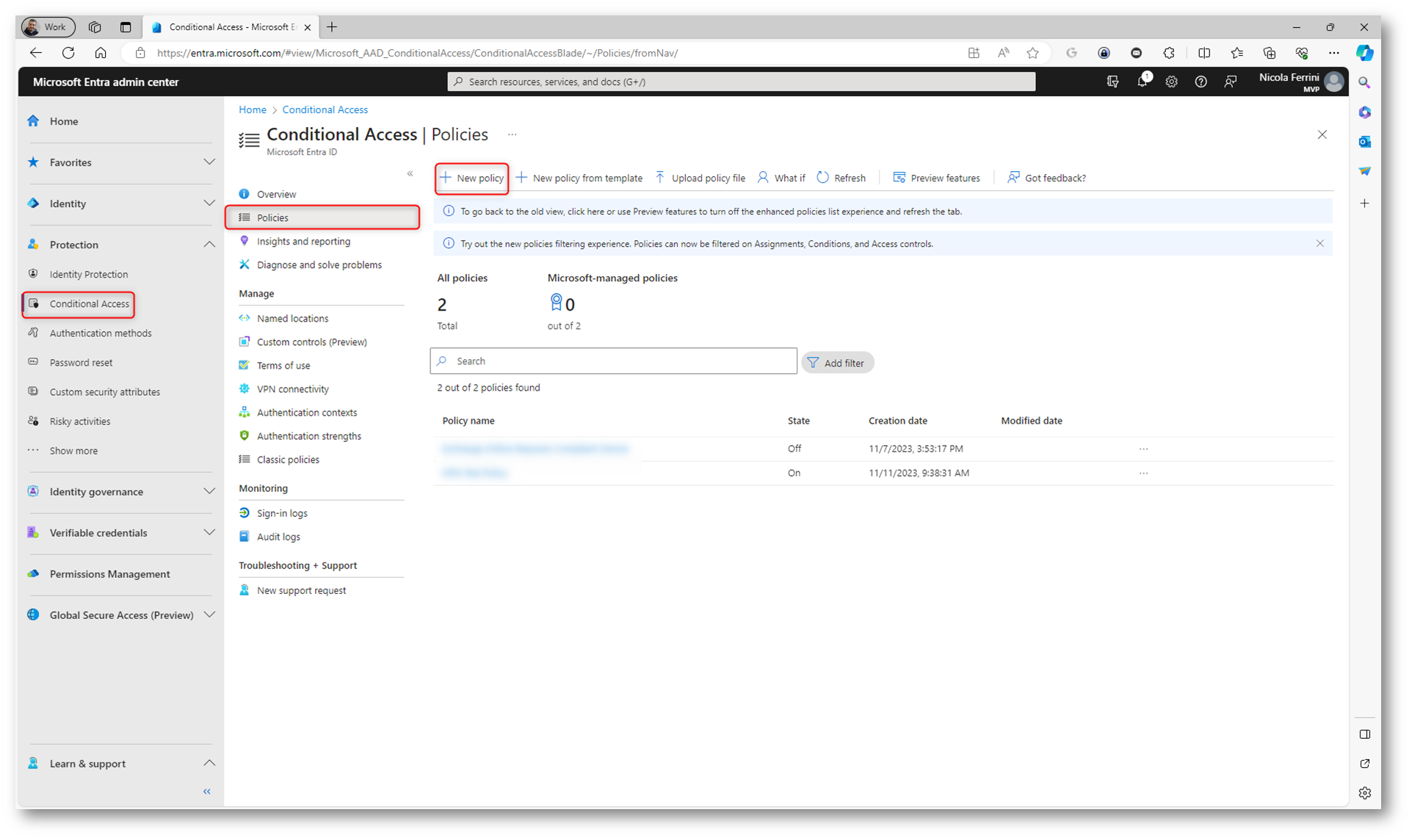The image size is (1412, 840).
Task: Open Preview features
Action: [x=936, y=178]
